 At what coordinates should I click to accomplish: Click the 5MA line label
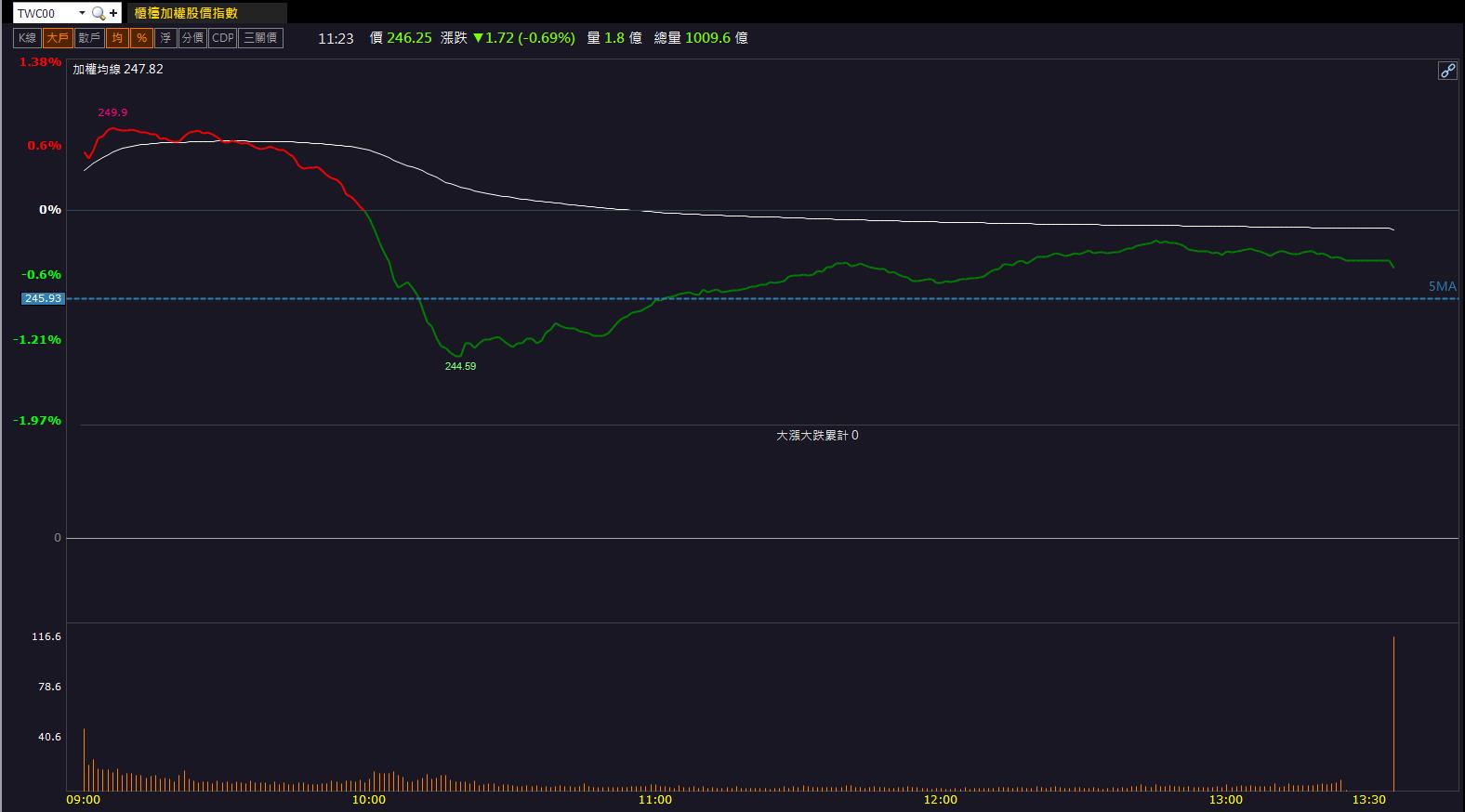[x=1443, y=286]
